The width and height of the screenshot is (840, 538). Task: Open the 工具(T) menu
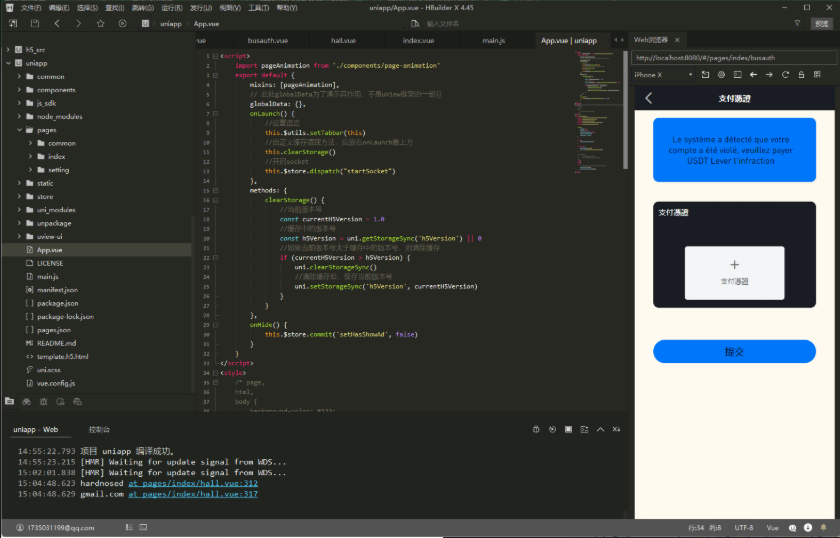coord(258,8)
